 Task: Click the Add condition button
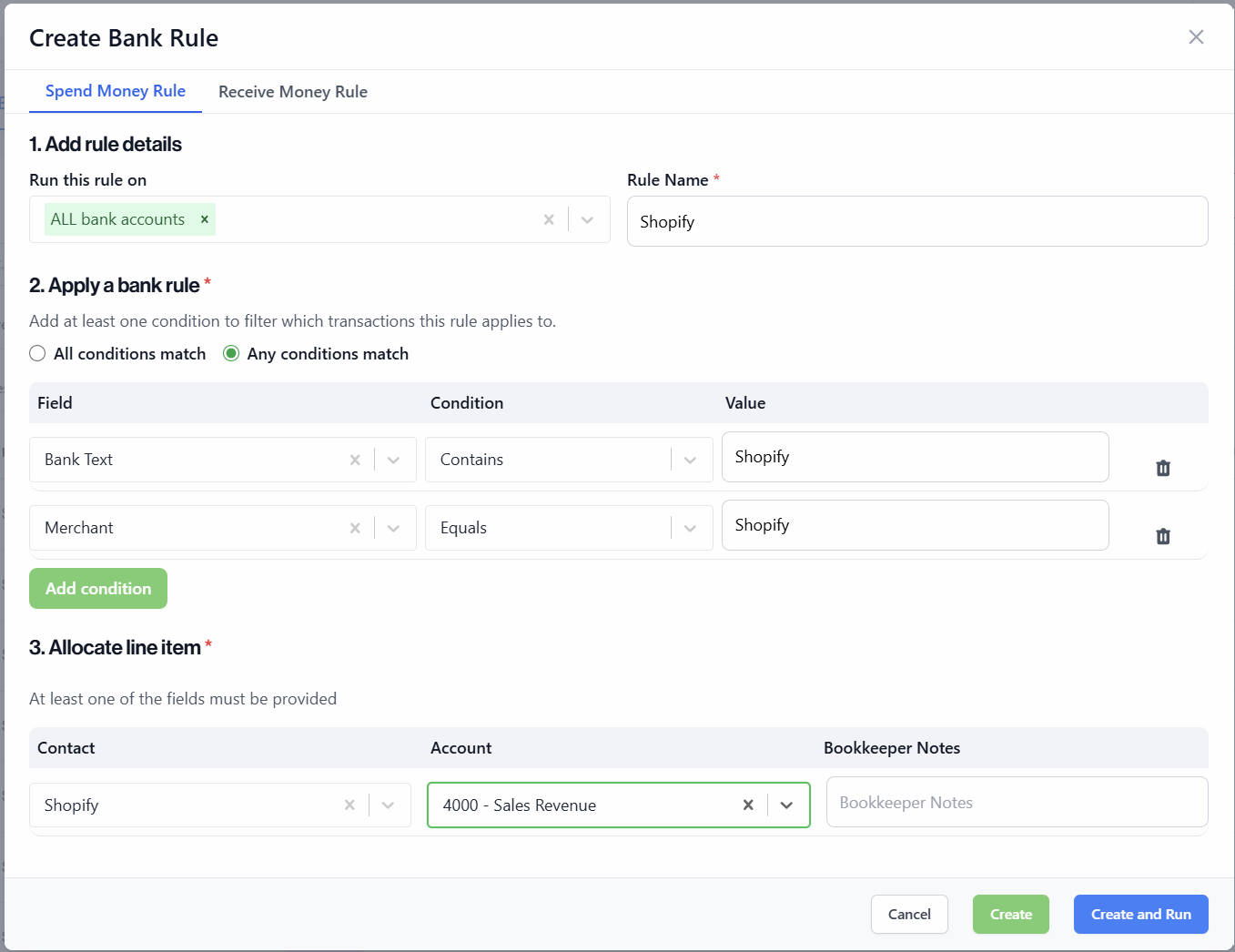pyautogui.click(x=98, y=588)
